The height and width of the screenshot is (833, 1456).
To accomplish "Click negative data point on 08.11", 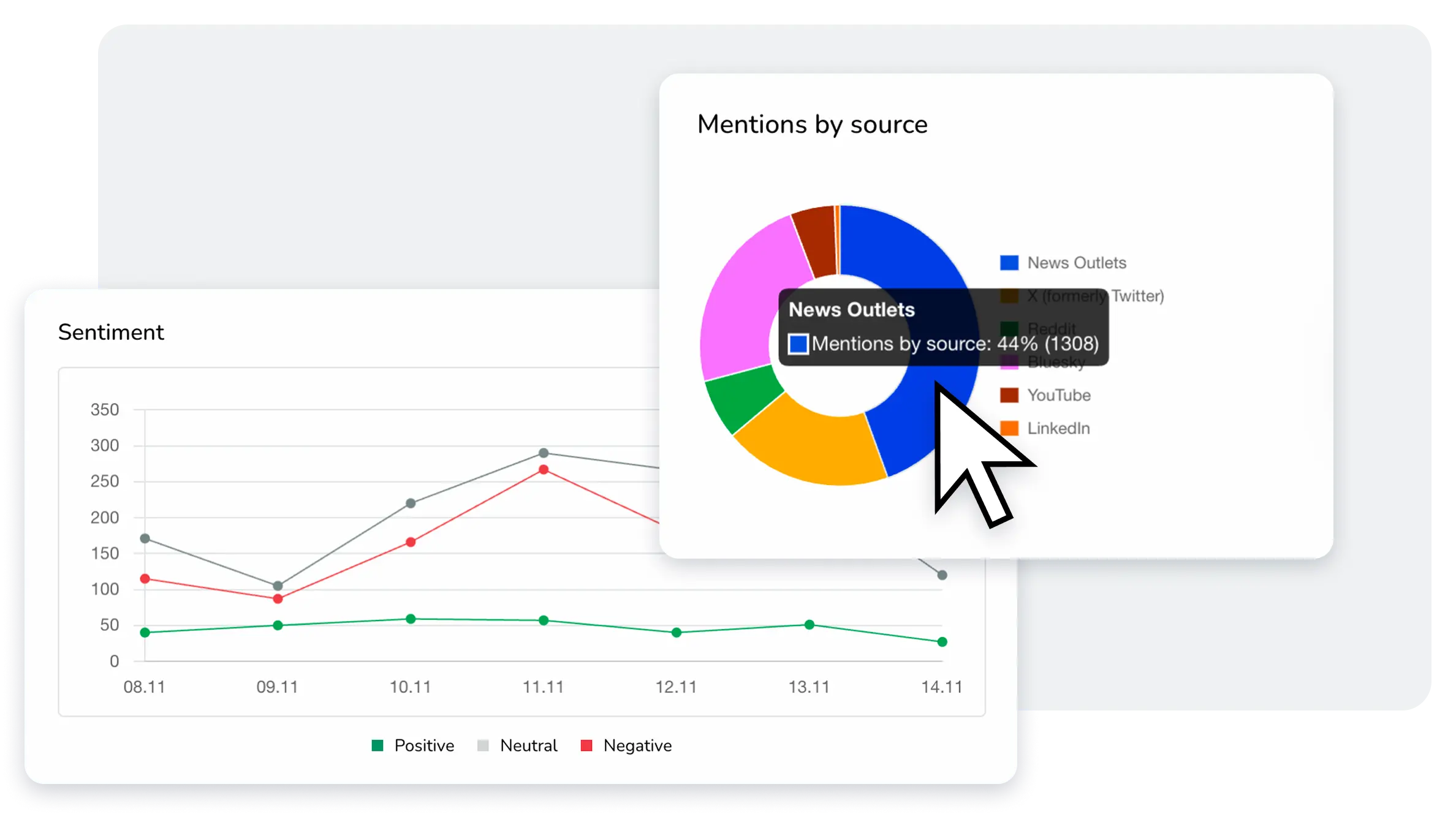I will tap(145, 579).
